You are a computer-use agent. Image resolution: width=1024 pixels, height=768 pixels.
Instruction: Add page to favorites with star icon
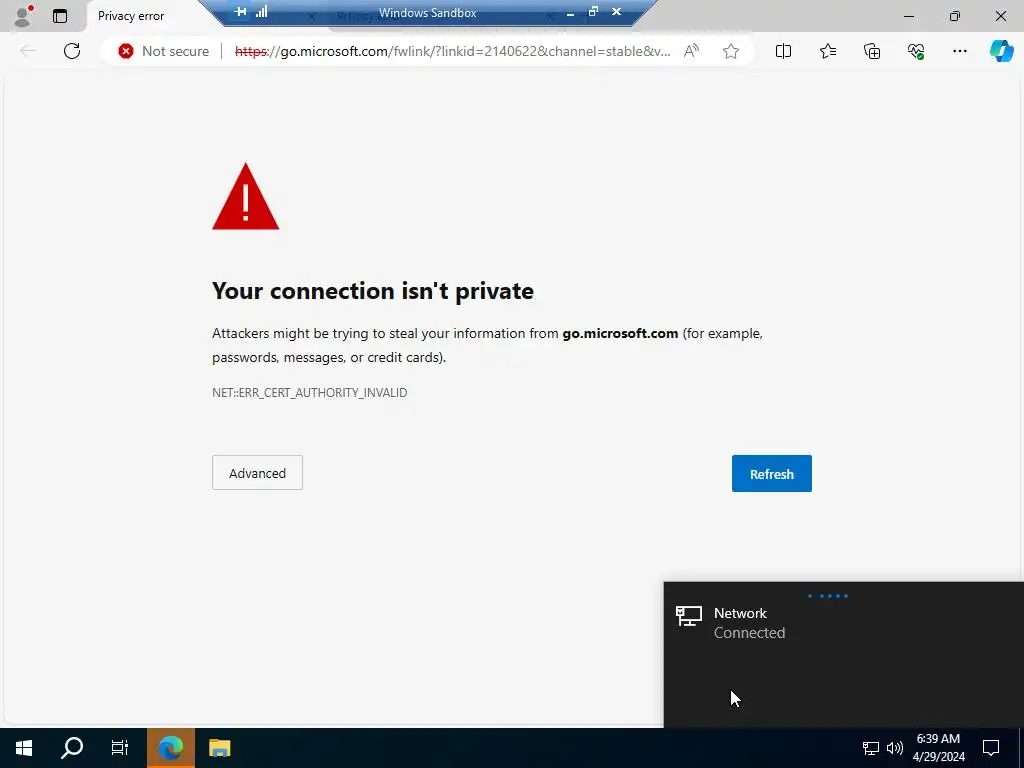(731, 51)
